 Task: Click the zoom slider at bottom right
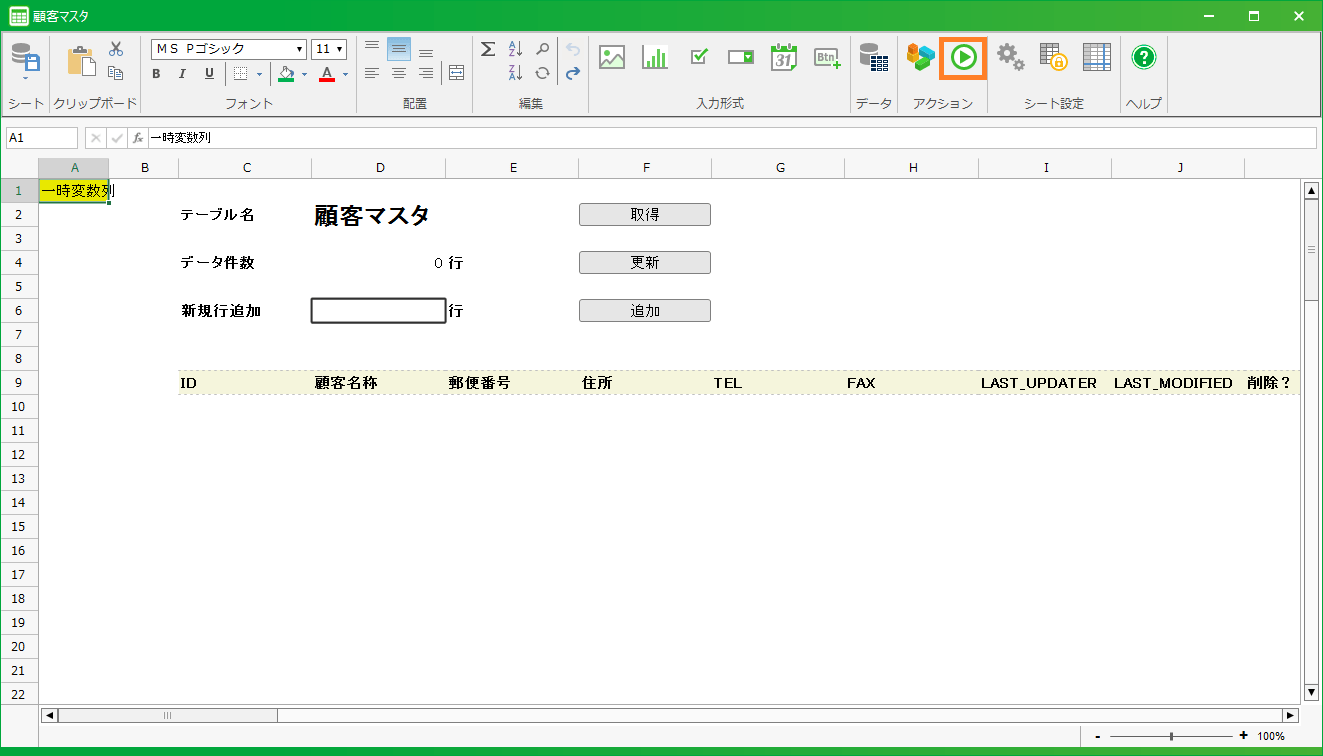(x=1171, y=736)
